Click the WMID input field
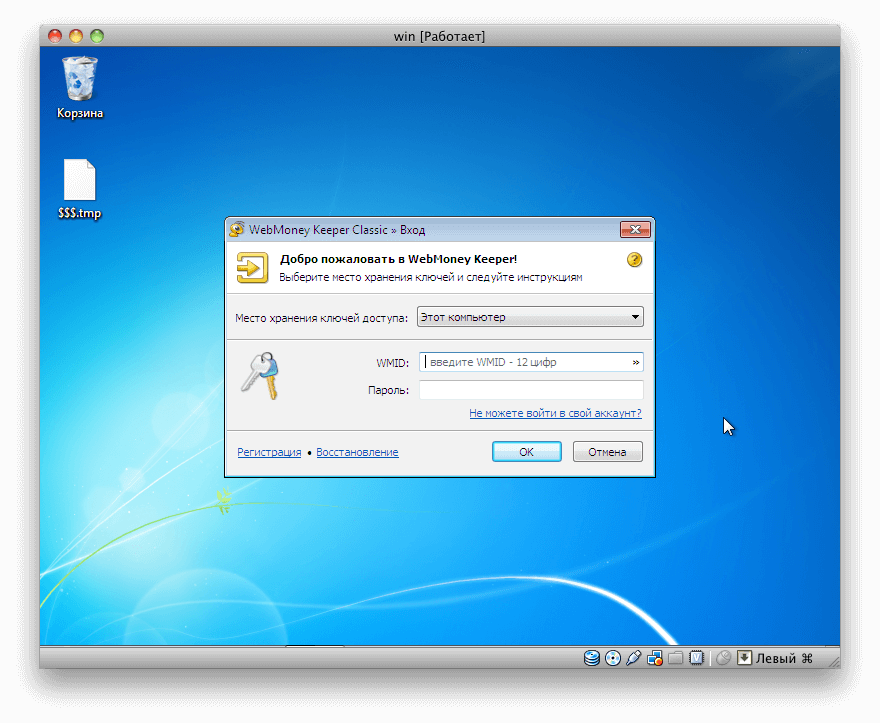The image size is (880, 723). pyautogui.click(x=531, y=362)
